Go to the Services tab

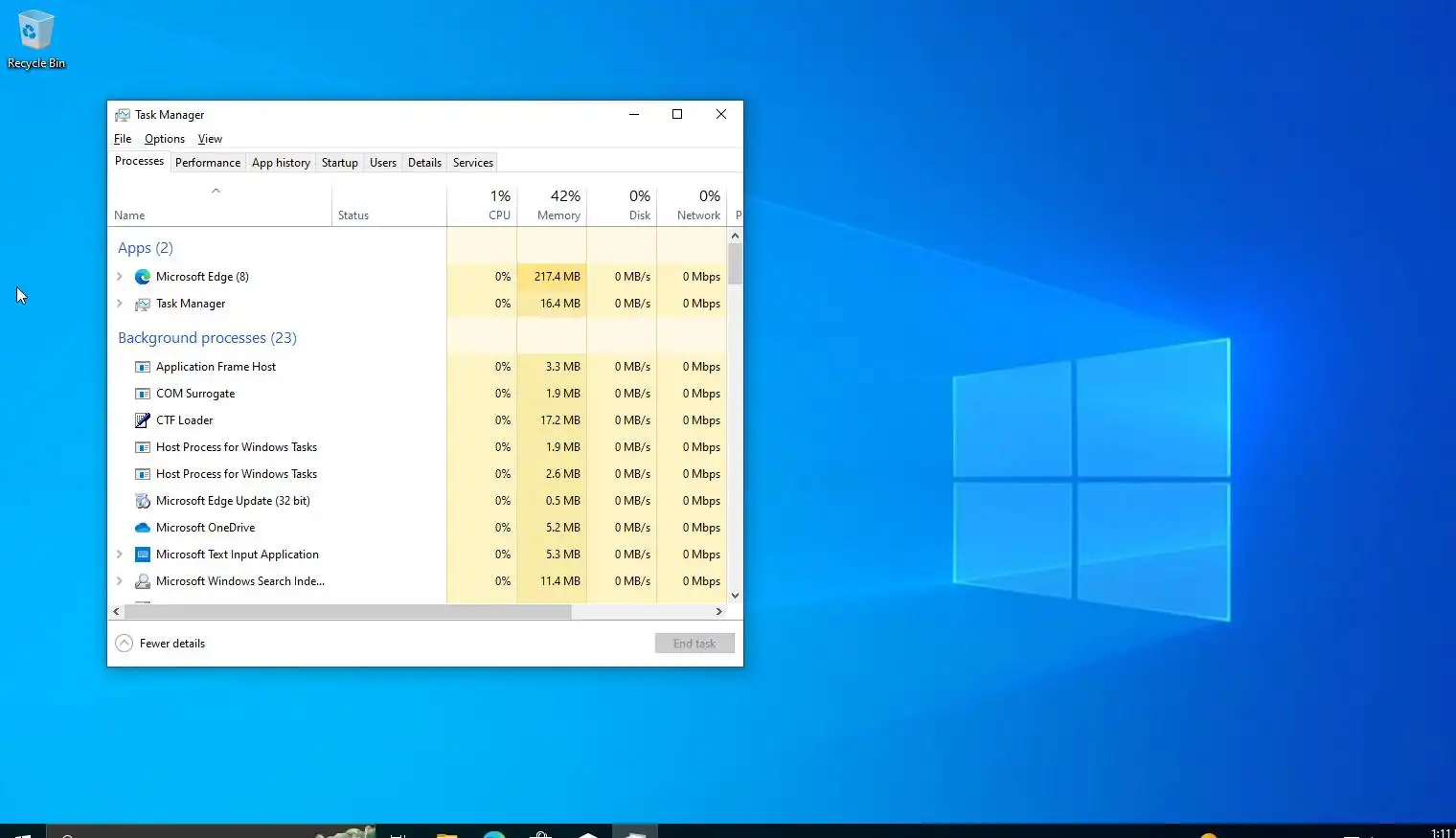pos(473,163)
